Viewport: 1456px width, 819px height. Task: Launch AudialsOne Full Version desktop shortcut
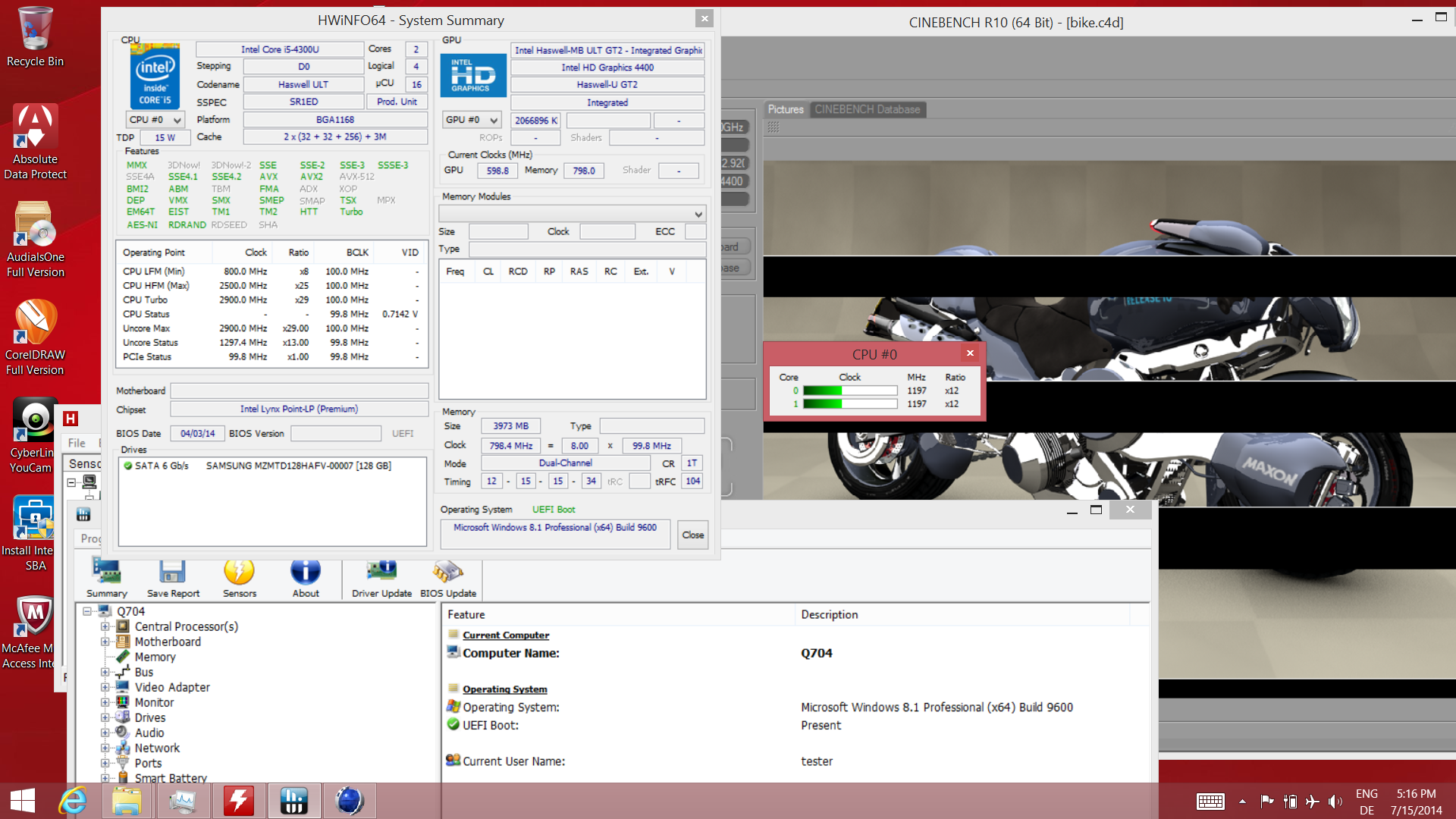(x=35, y=240)
